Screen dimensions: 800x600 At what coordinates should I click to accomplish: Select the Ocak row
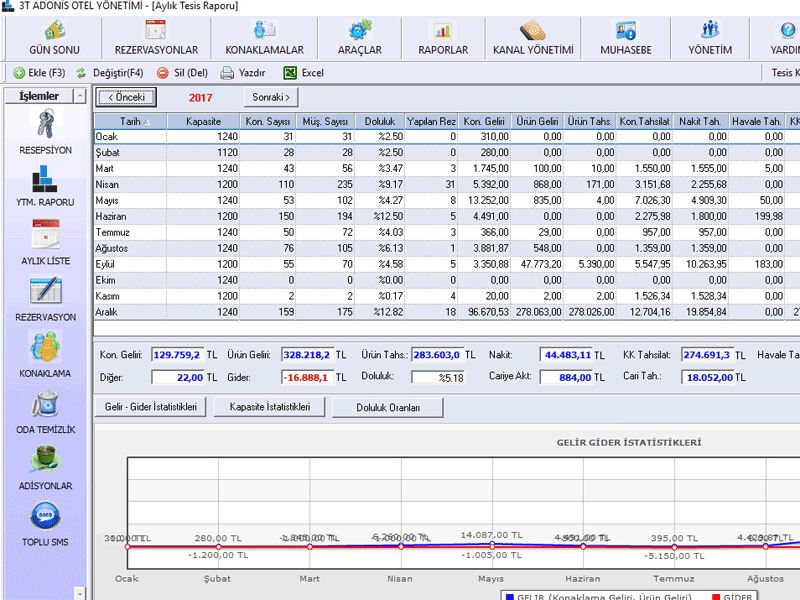pos(447,137)
